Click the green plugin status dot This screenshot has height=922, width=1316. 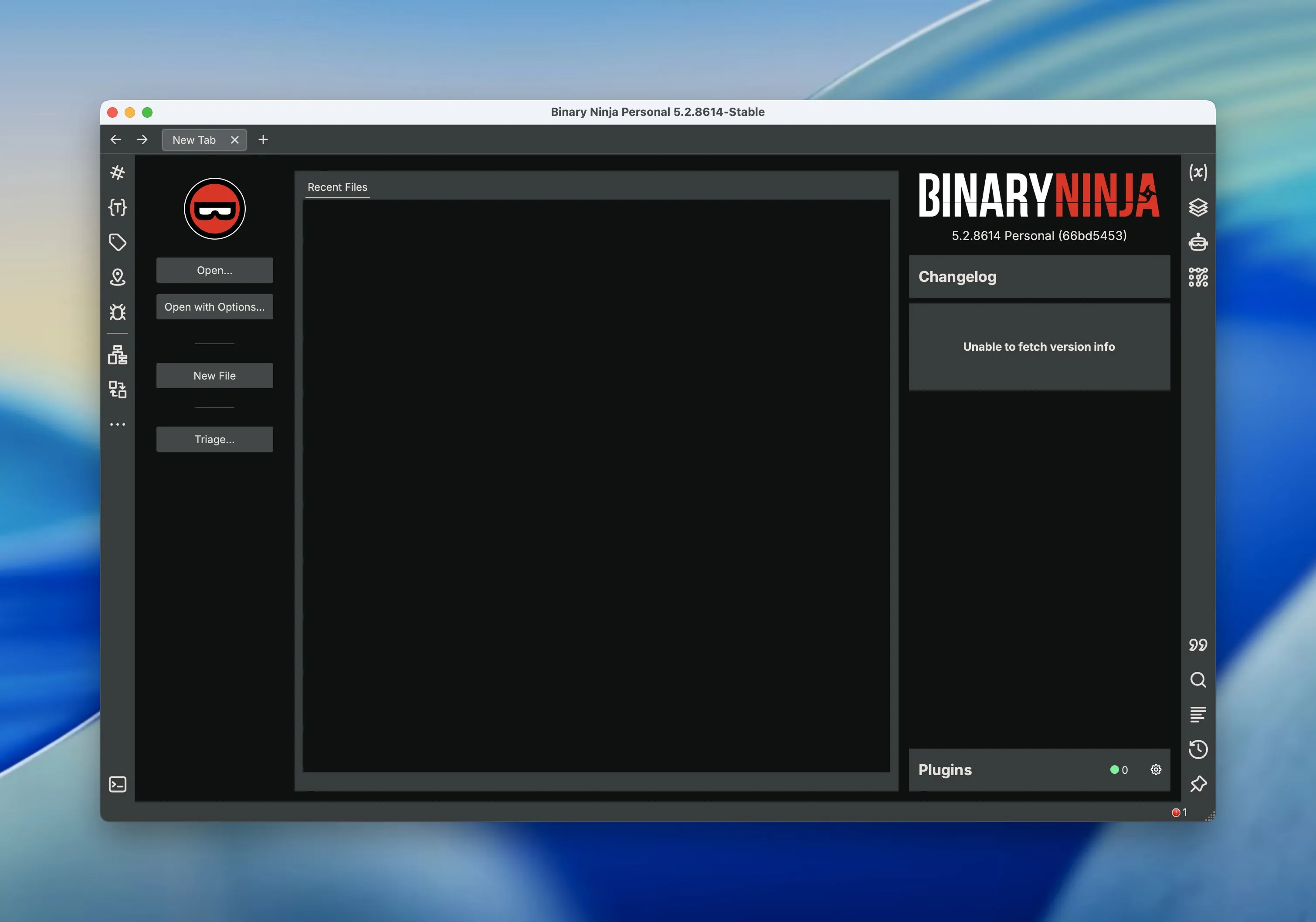click(x=1114, y=769)
